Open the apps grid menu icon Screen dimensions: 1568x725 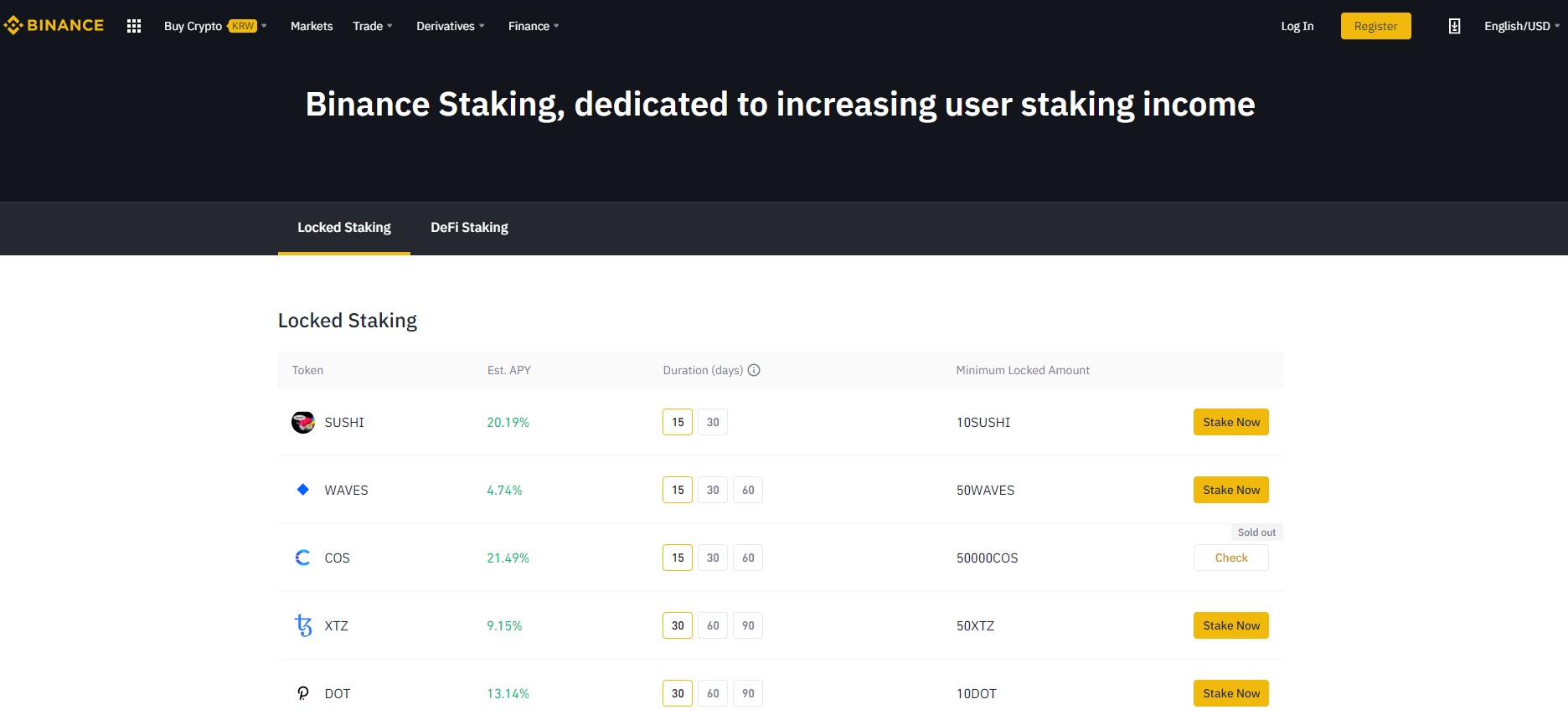[134, 26]
